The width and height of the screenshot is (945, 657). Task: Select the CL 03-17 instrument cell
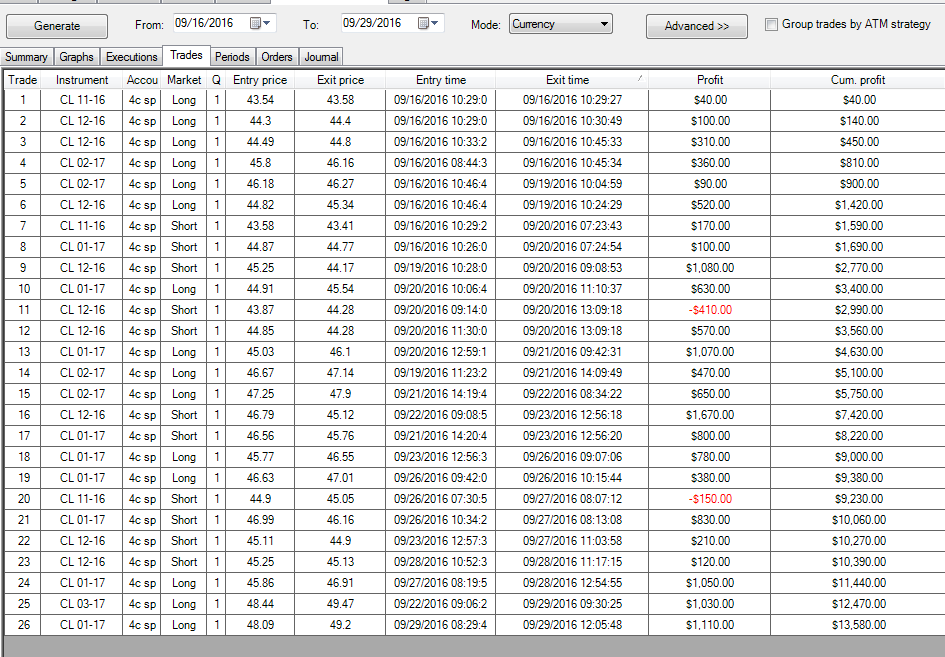82,603
